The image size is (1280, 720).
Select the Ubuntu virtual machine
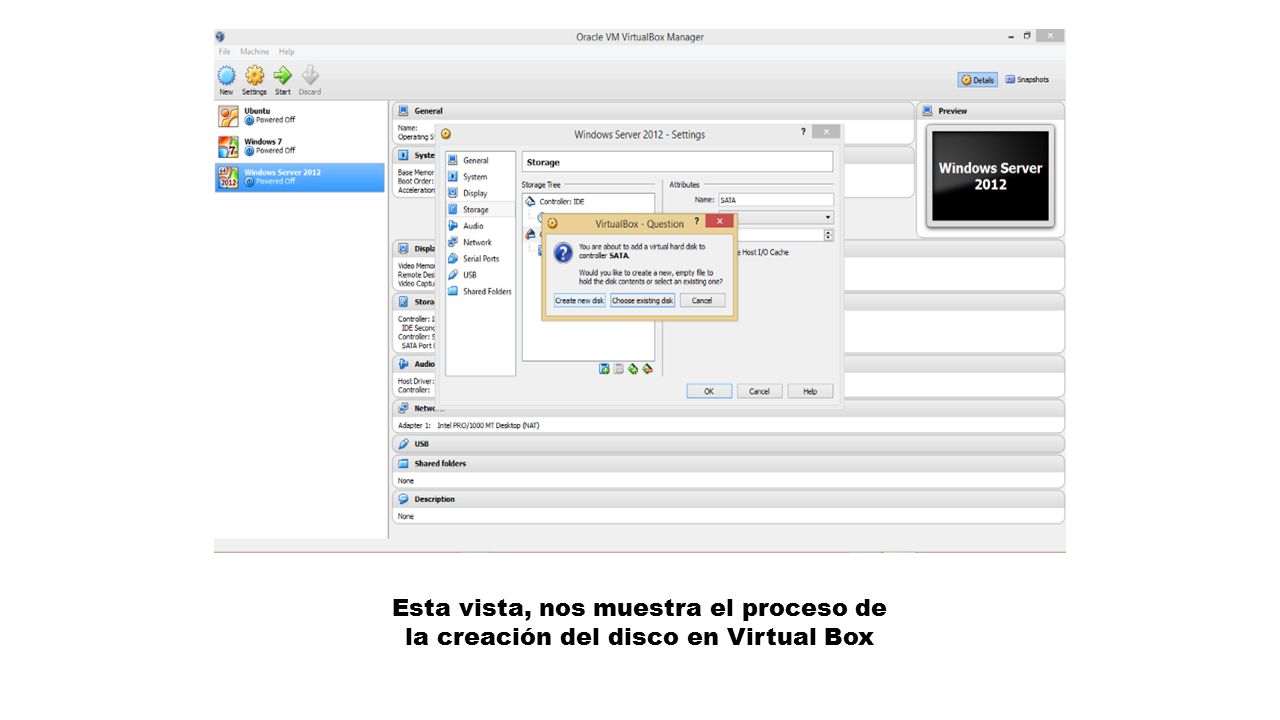(300, 116)
